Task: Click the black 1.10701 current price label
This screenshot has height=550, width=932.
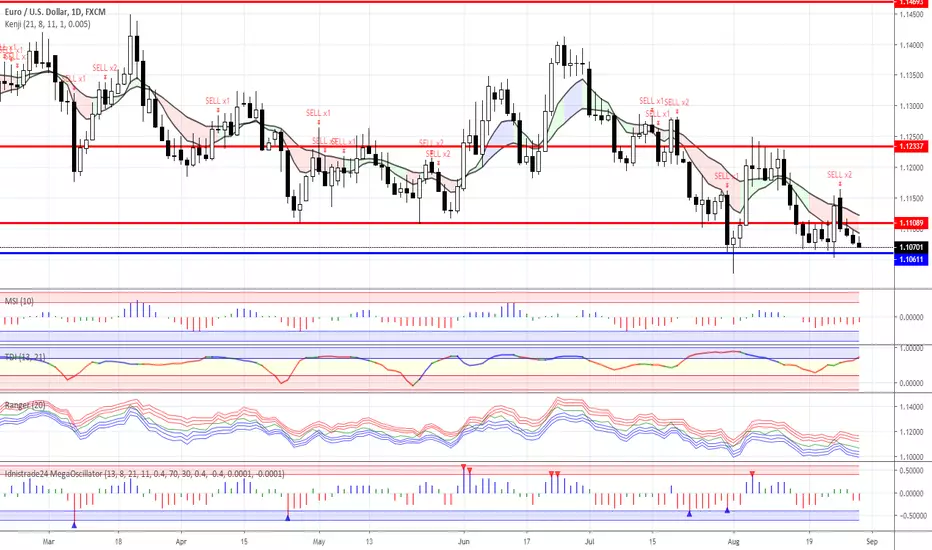Action: 911,247
